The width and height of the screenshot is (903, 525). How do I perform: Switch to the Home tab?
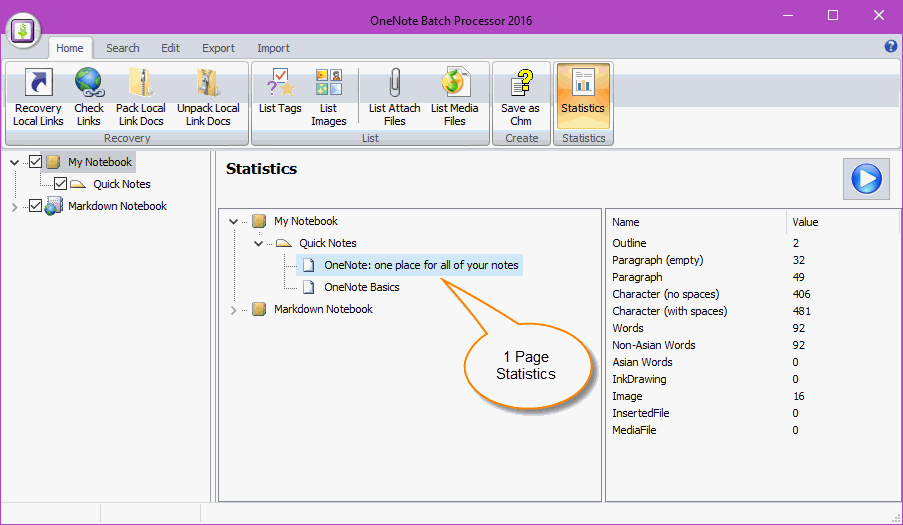tap(70, 48)
